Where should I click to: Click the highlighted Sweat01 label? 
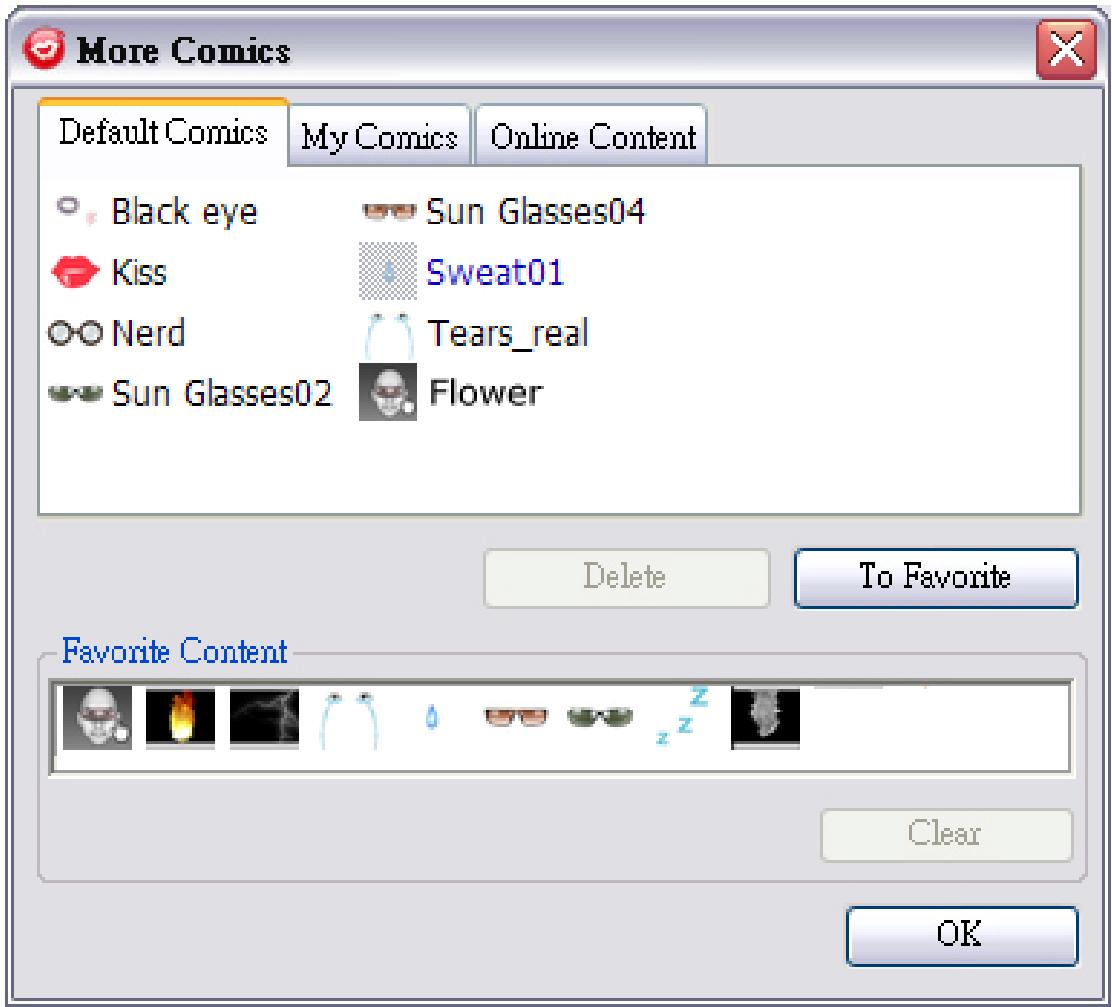coord(495,272)
